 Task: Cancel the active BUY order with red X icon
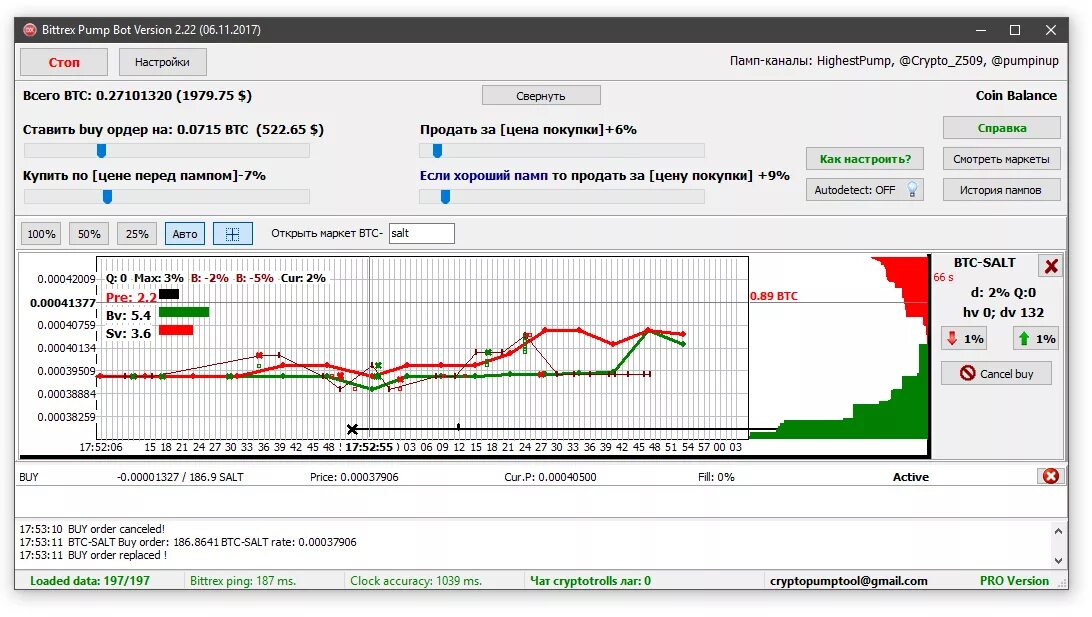point(1051,476)
